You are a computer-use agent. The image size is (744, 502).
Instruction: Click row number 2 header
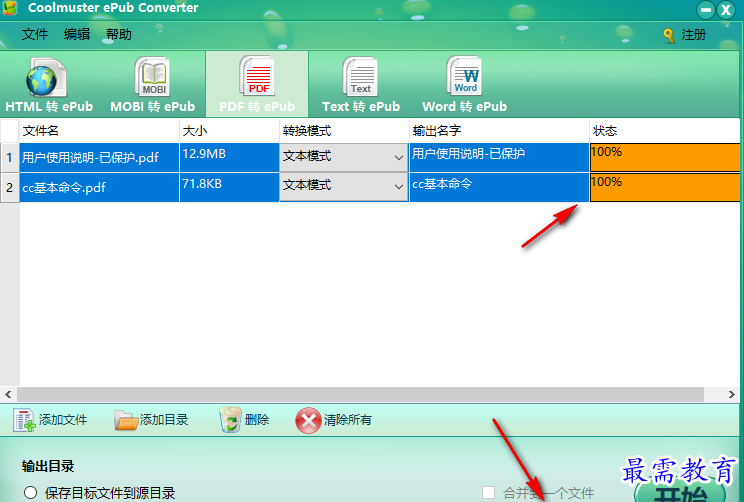[9, 187]
